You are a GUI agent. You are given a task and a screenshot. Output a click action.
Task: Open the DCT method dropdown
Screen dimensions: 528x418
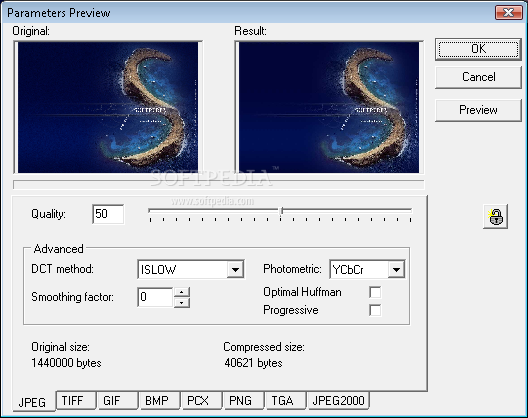click(x=235, y=269)
